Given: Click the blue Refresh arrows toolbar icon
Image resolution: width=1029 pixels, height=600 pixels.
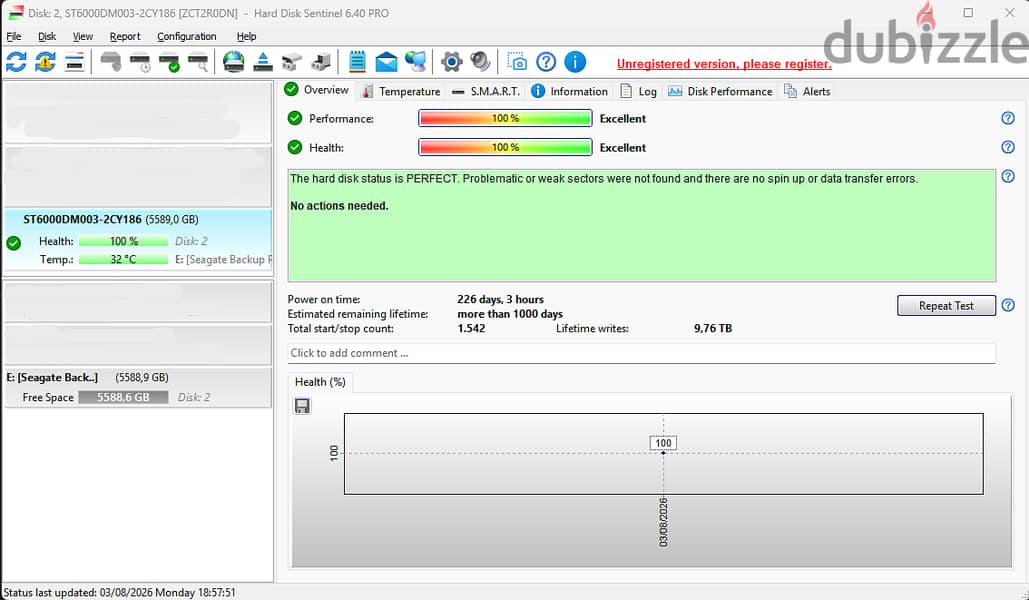Looking at the screenshot, I should coord(16,62).
